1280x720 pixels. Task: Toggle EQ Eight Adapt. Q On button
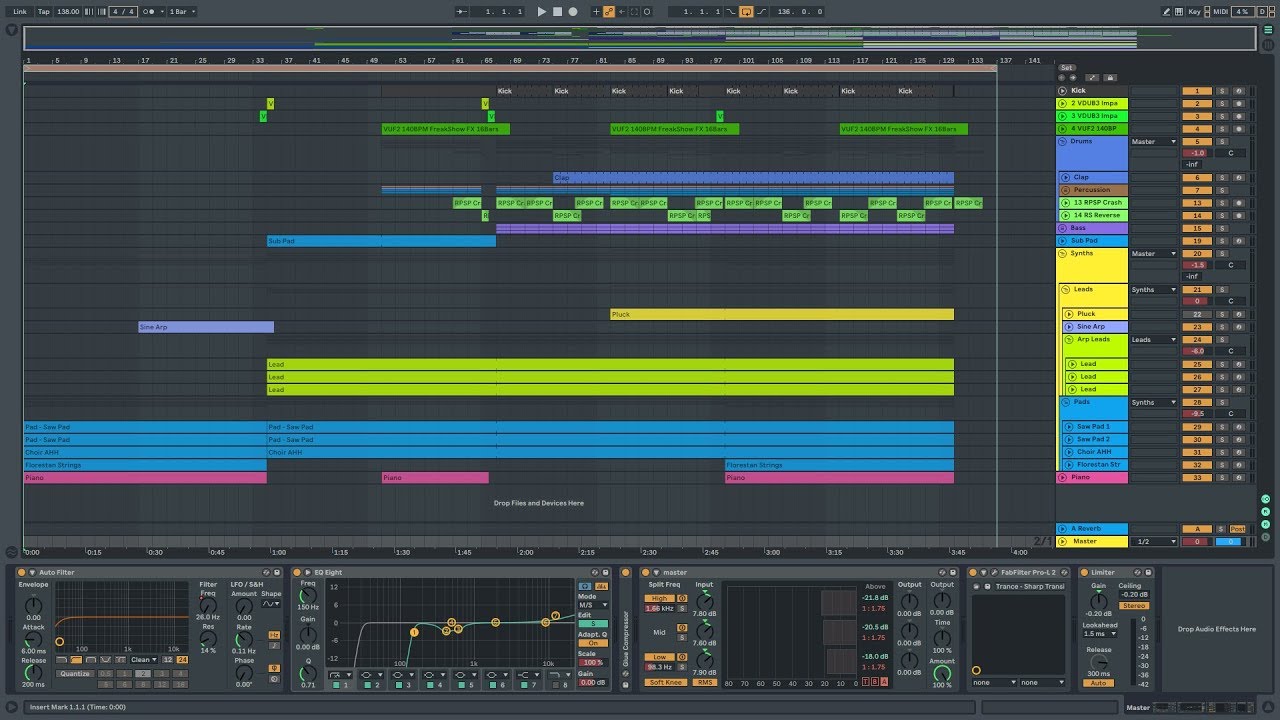tap(592, 643)
